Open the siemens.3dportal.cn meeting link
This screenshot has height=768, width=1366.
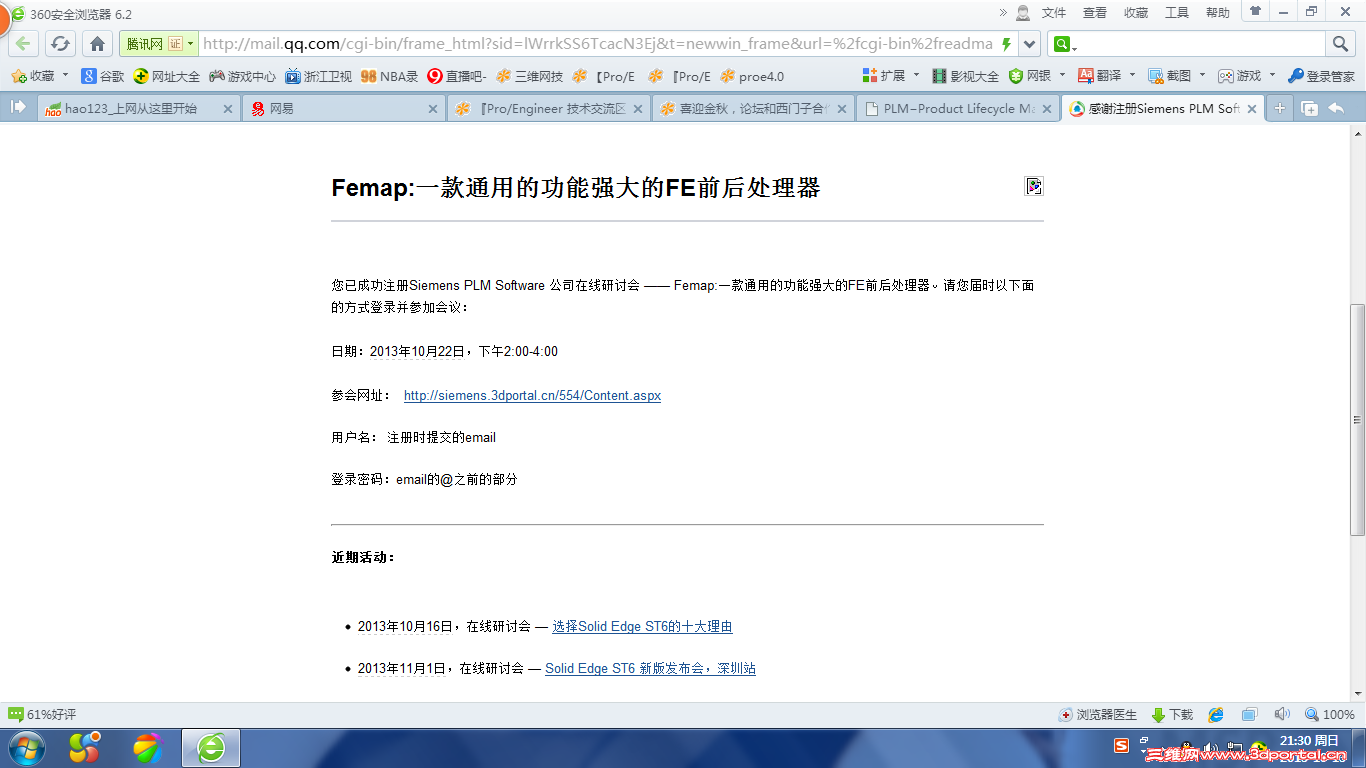click(x=532, y=396)
